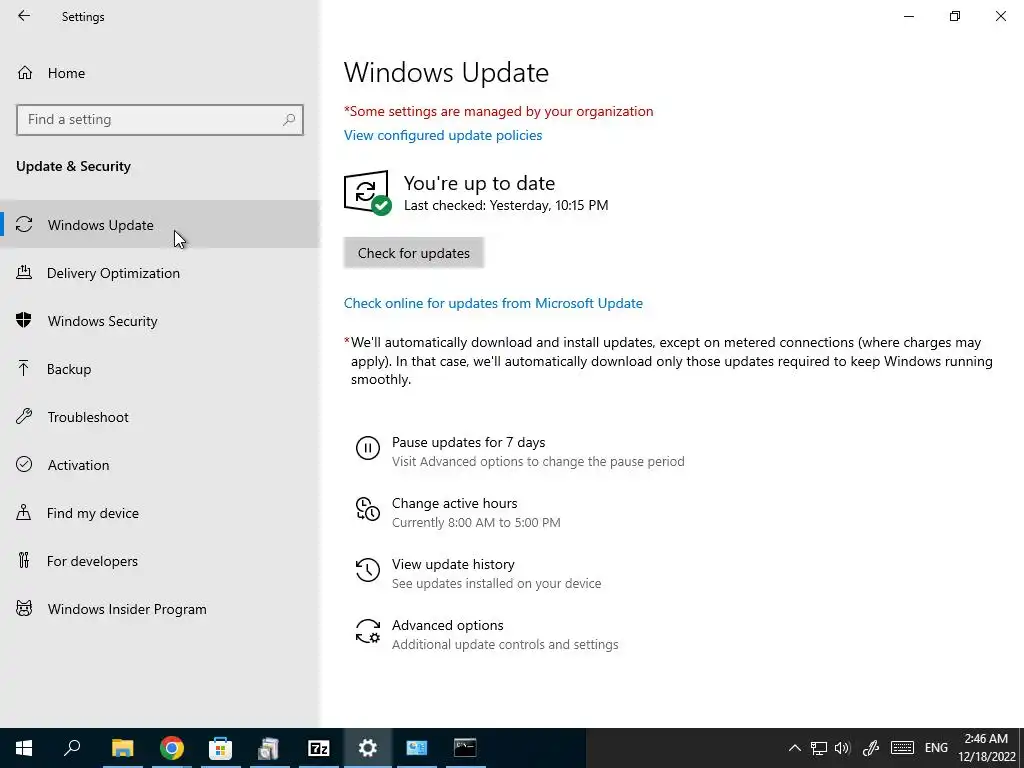Show hidden system tray icons
Screen dimensions: 1024x768
(x=794, y=748)
